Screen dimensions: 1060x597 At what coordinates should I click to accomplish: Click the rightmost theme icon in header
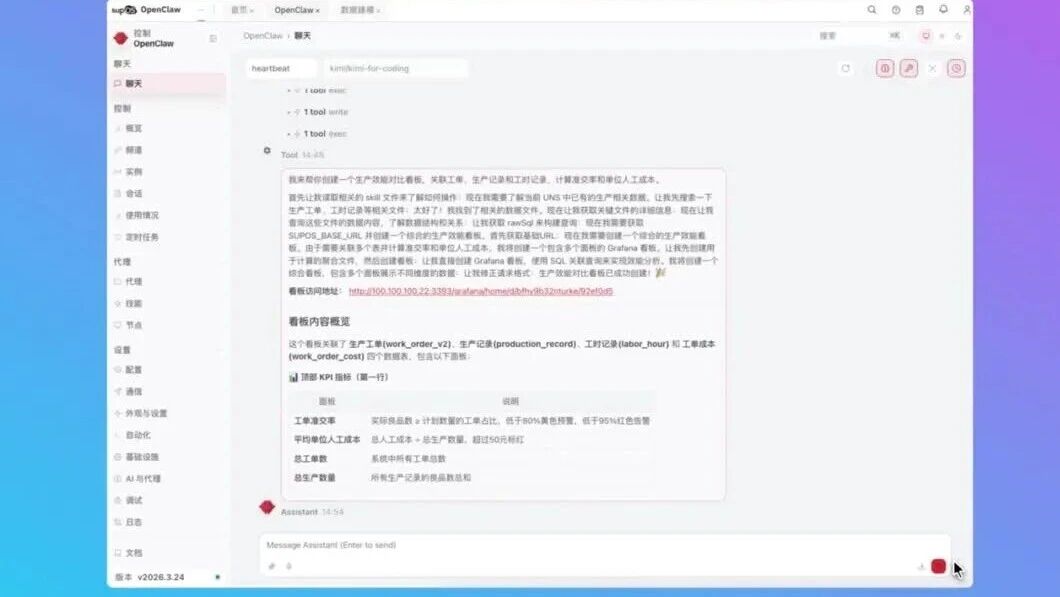tap(958, 36)
